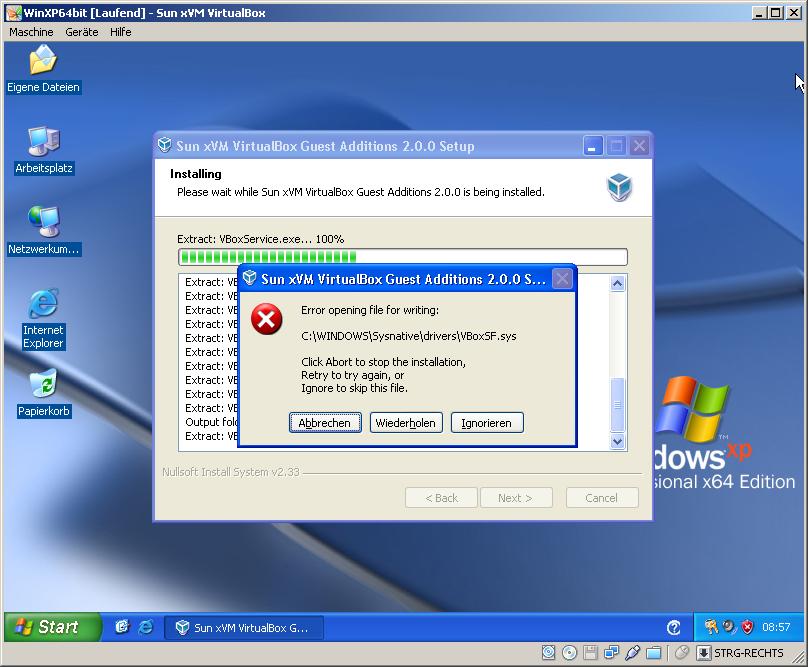Click the VirtualBox icon in the error dialog title bar
Screen dimensions: 808x667
point(249,278)
